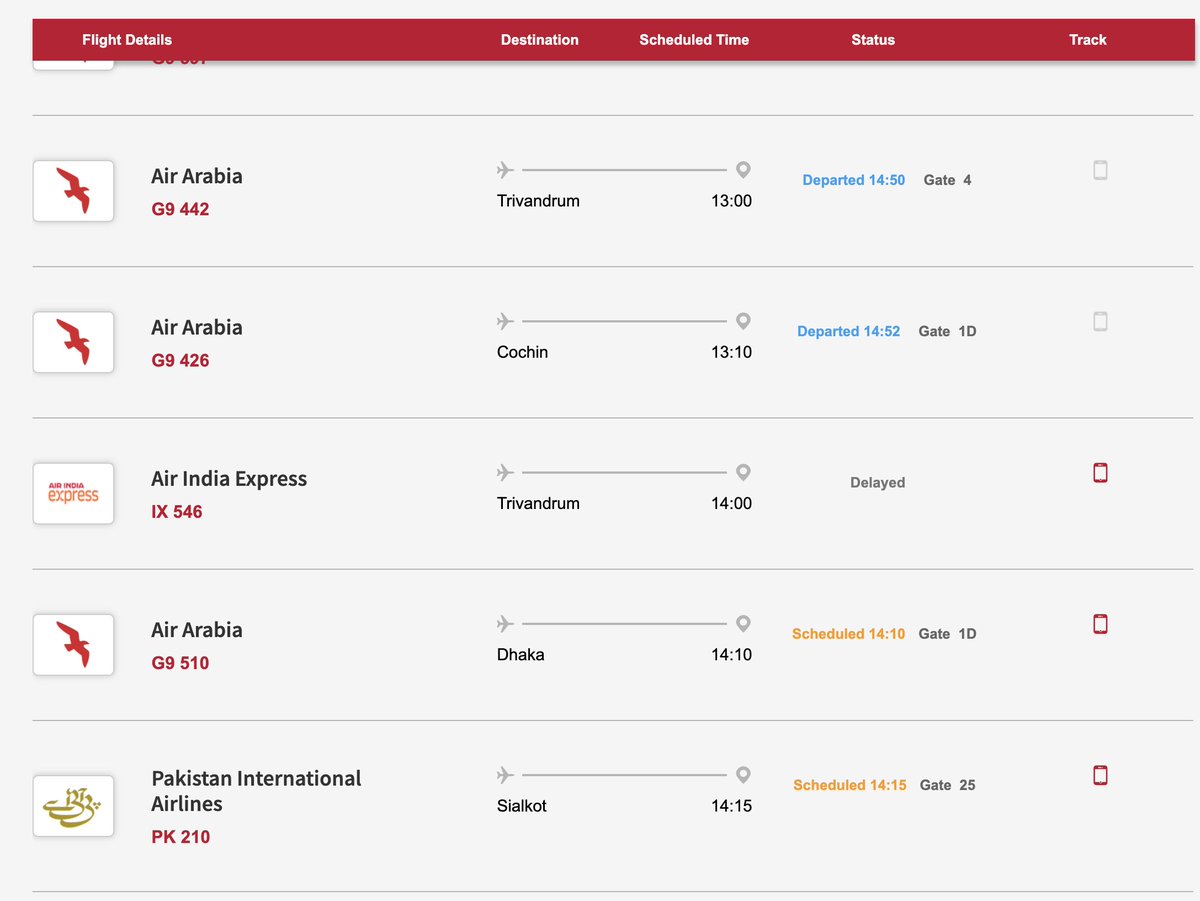Click Gate 25 for PK 210
The image size is (1200, 901).
point(947,785)
